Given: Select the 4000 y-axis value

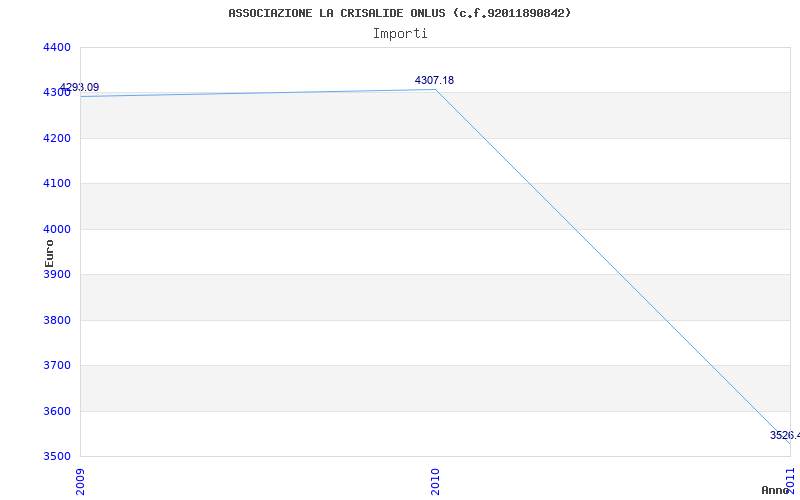Looking at the screenshot, I should (57, 230).
